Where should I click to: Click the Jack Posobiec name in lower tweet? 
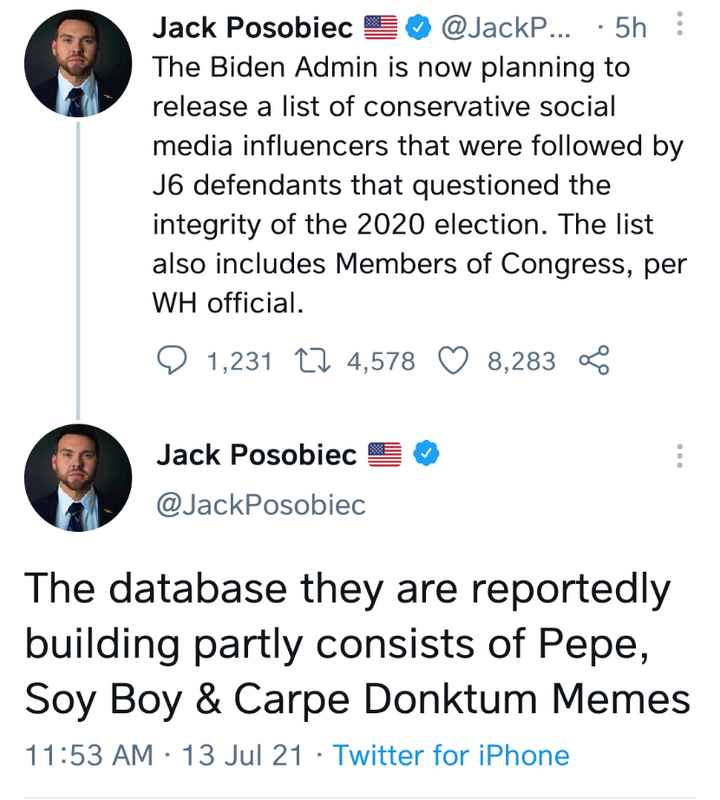tap(257, 454)
